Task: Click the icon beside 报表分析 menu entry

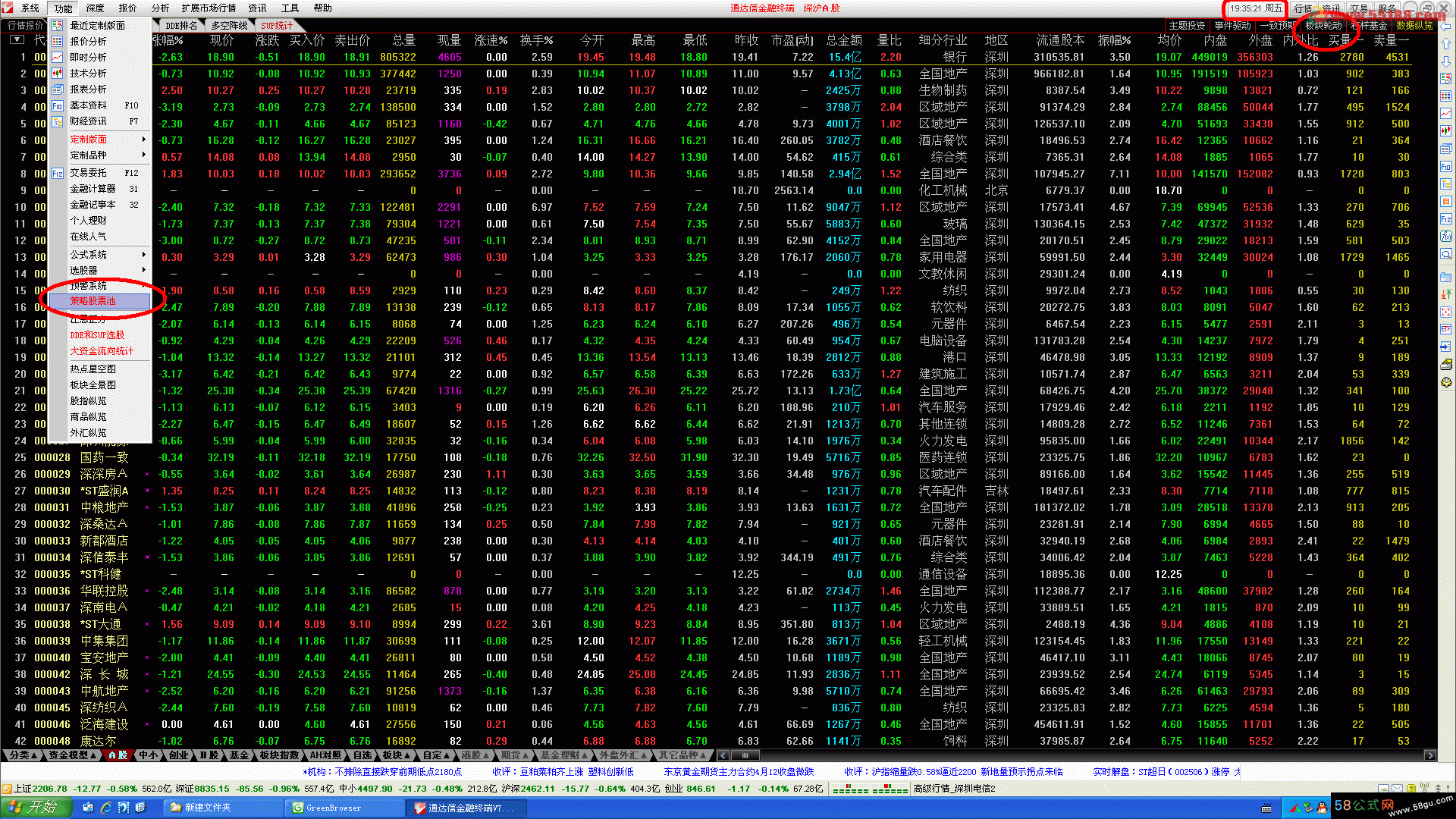Action: 58,89
